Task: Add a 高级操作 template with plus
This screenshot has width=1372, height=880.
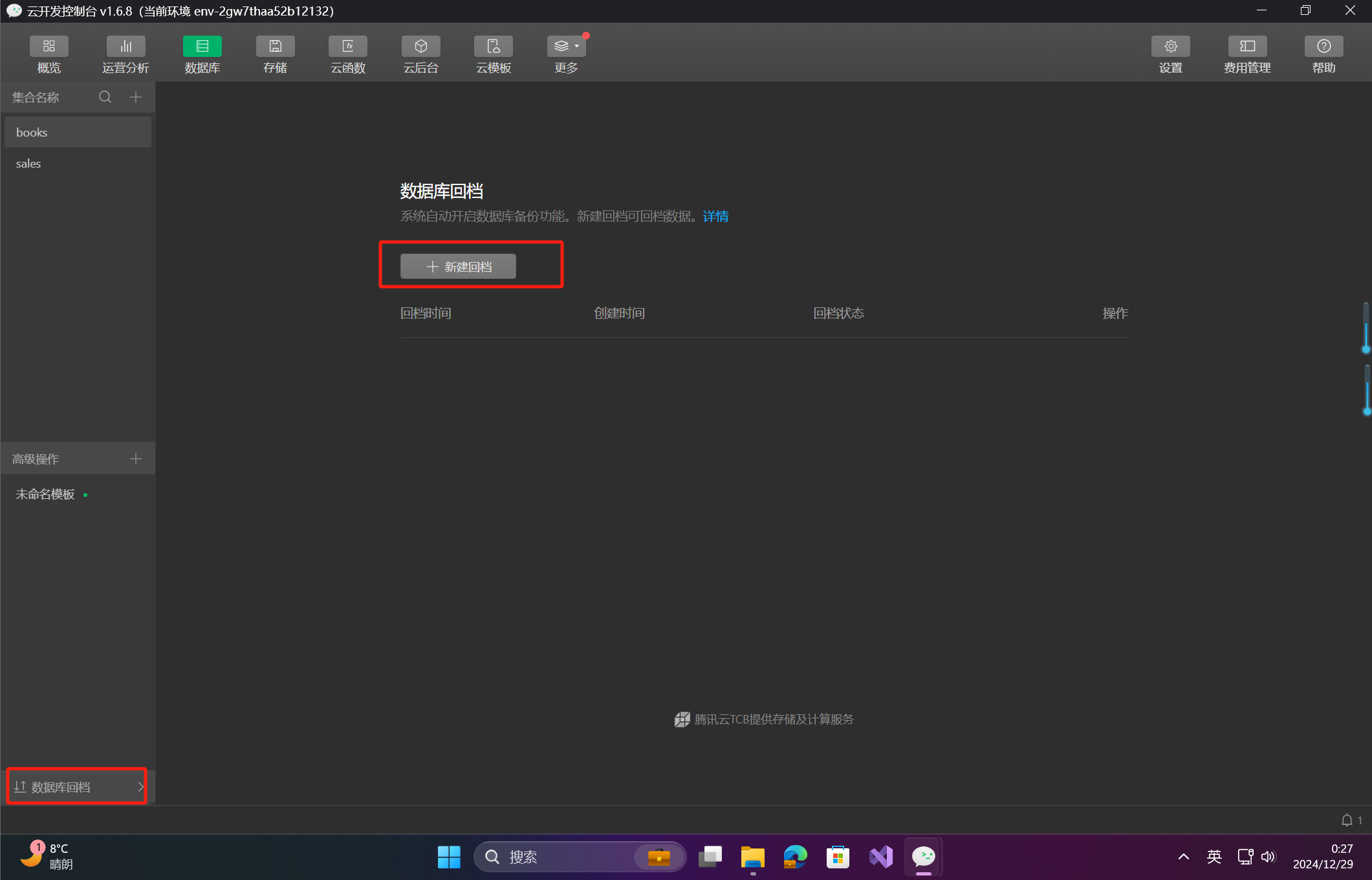Action: click(x=136, y=459)
